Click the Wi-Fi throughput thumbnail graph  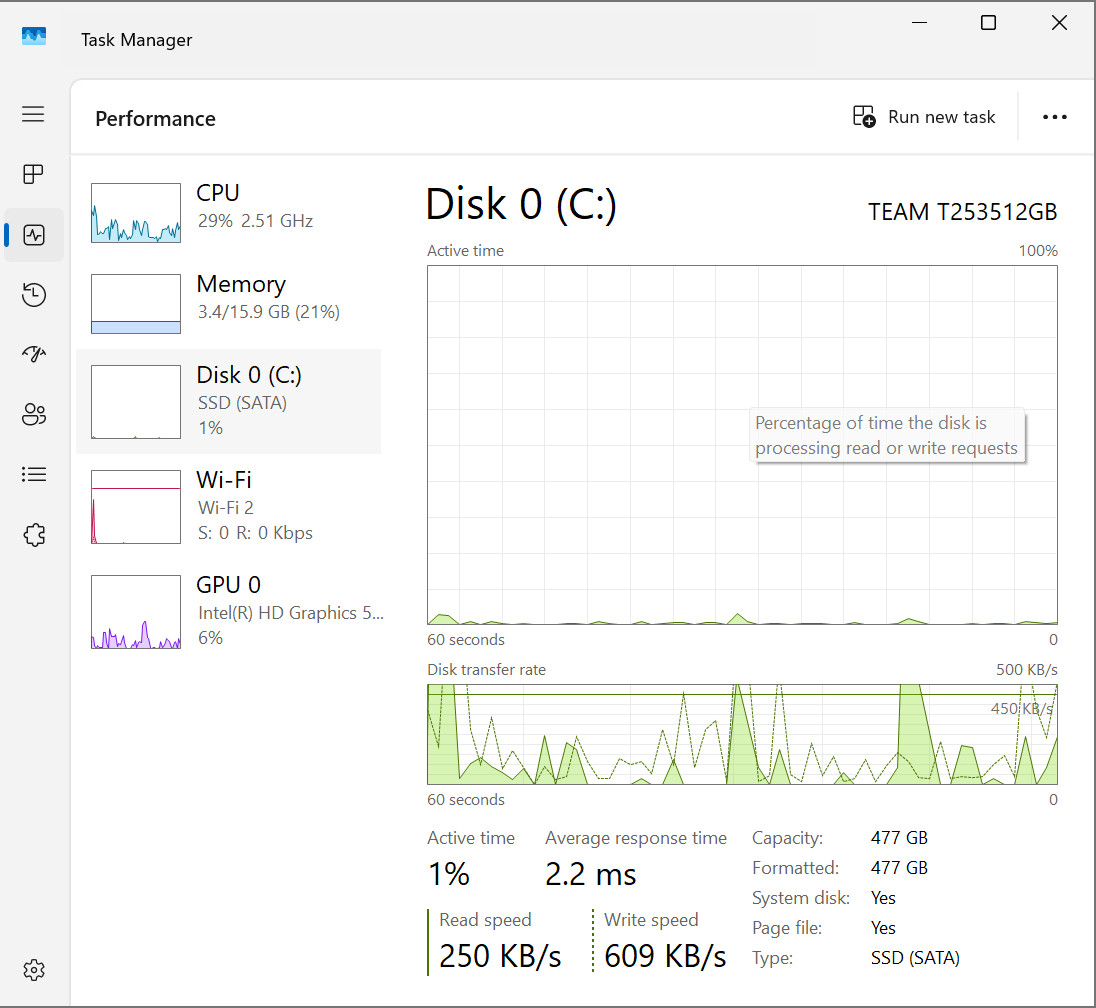click(x=136, y=506)
